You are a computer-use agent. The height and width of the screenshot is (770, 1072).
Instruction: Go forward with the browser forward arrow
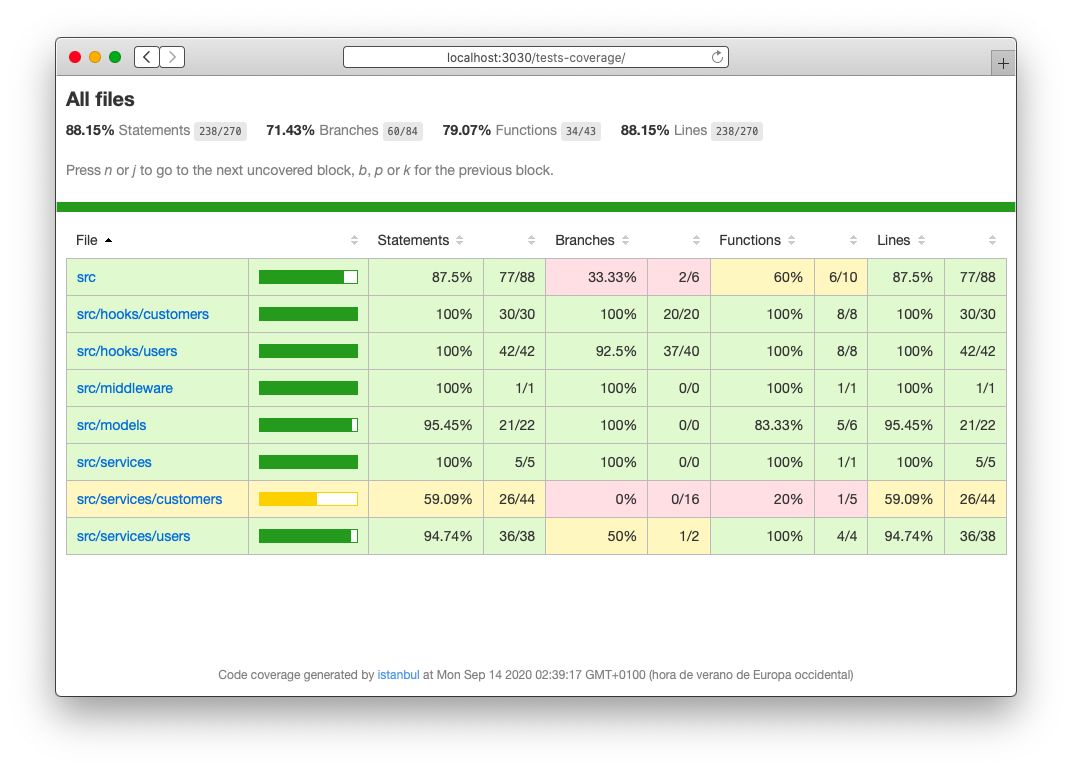point(172,57)
